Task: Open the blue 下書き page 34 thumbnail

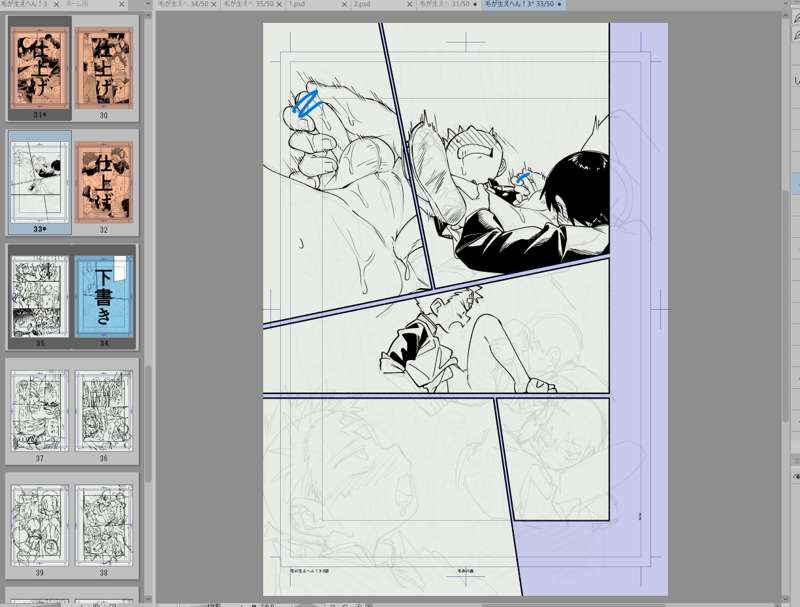Action: pyautogui.click(x=104, y=294)
